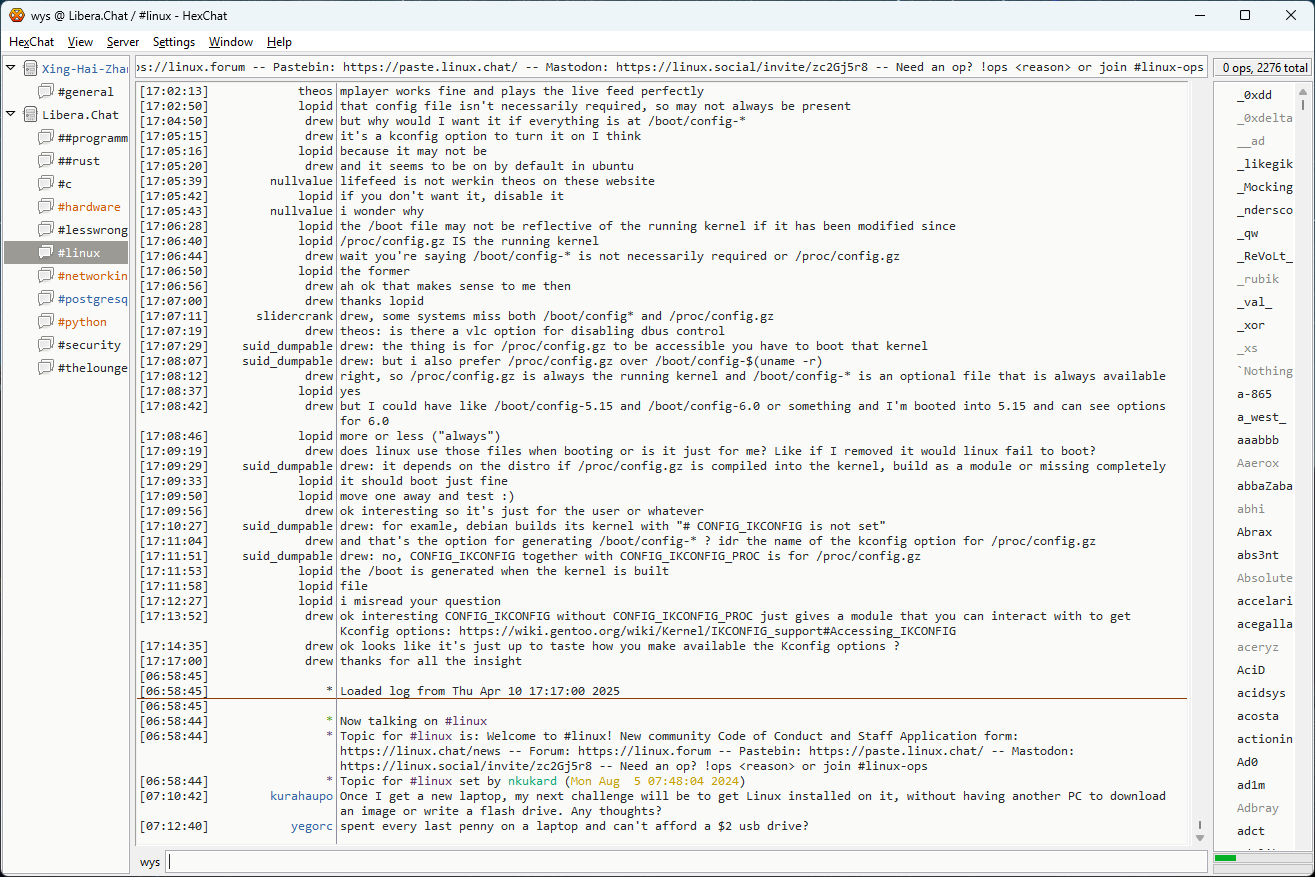The image size is (1315, 877).
Task: Open the Settings menu
Action: (x=174, y=42)
